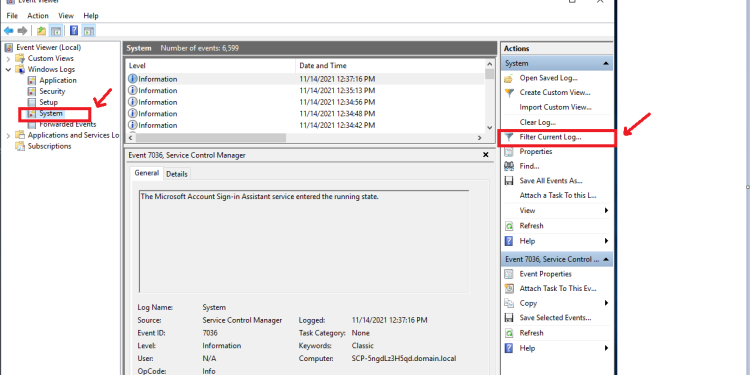The height and width of the screenshot is (375, 750).
Task: Click Attach Task To This Event icon
Action: pyautogui.click(x=509, y=288)
